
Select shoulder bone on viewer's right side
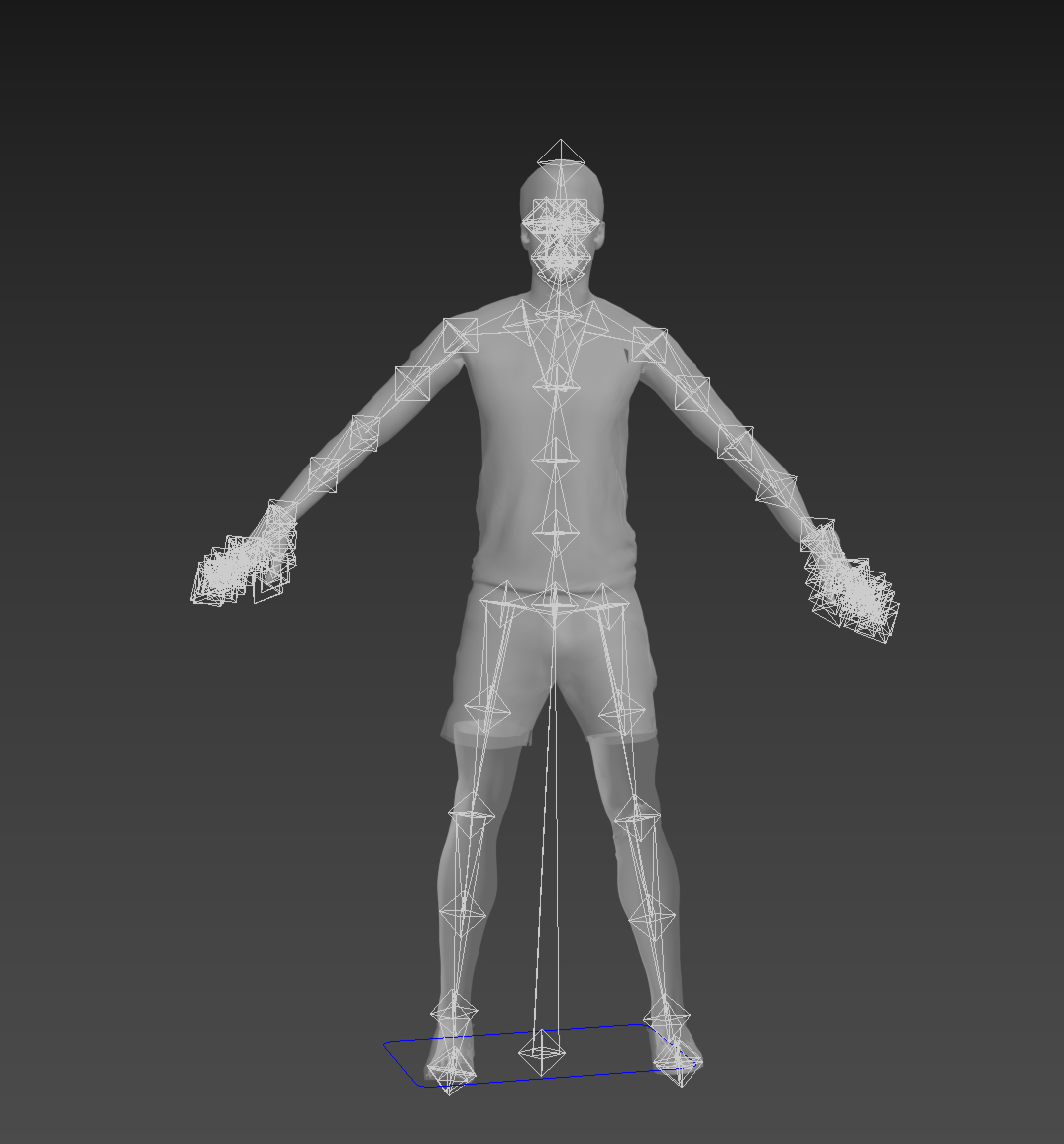click(650, 345)
